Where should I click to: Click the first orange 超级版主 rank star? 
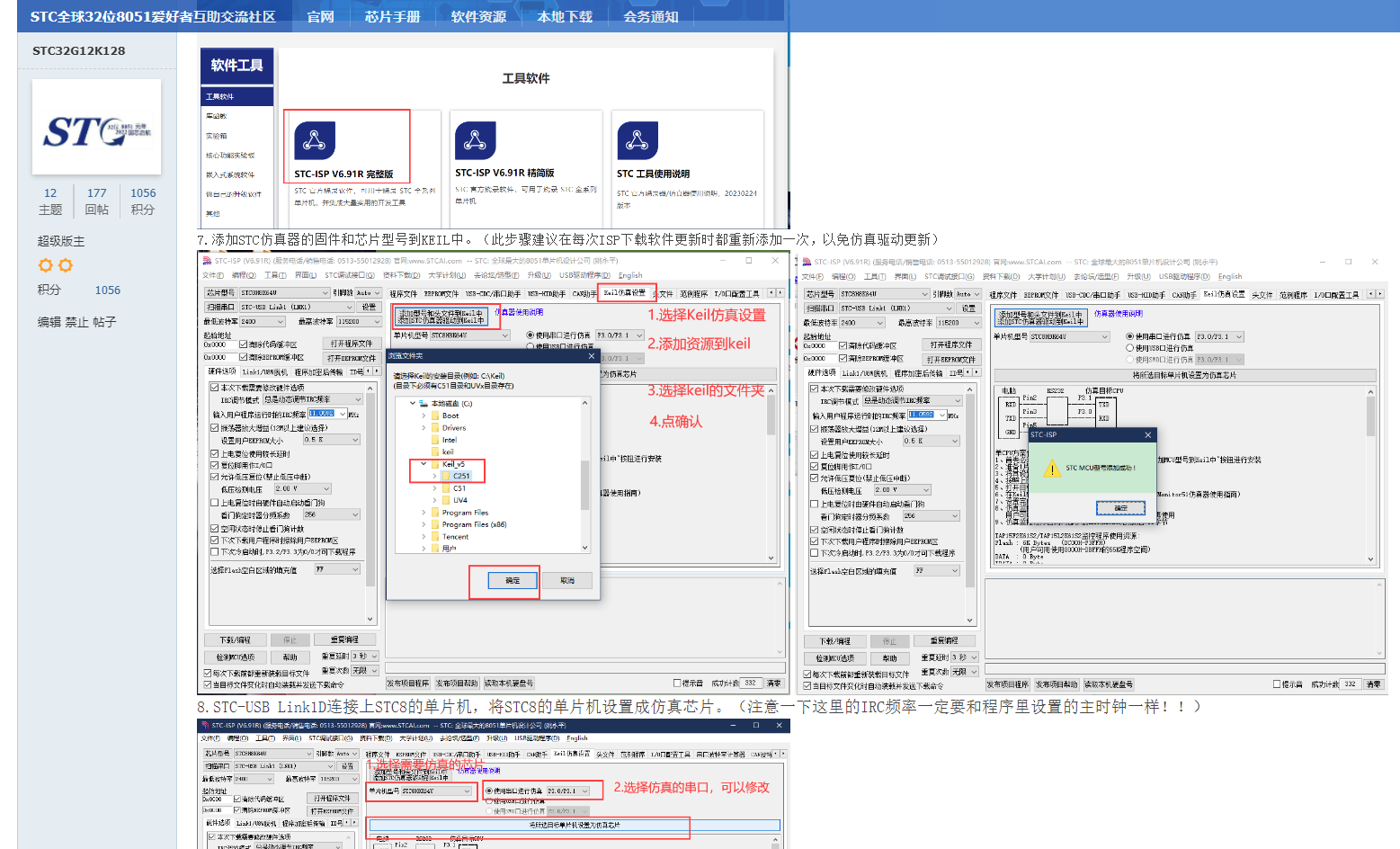(46, 265)
